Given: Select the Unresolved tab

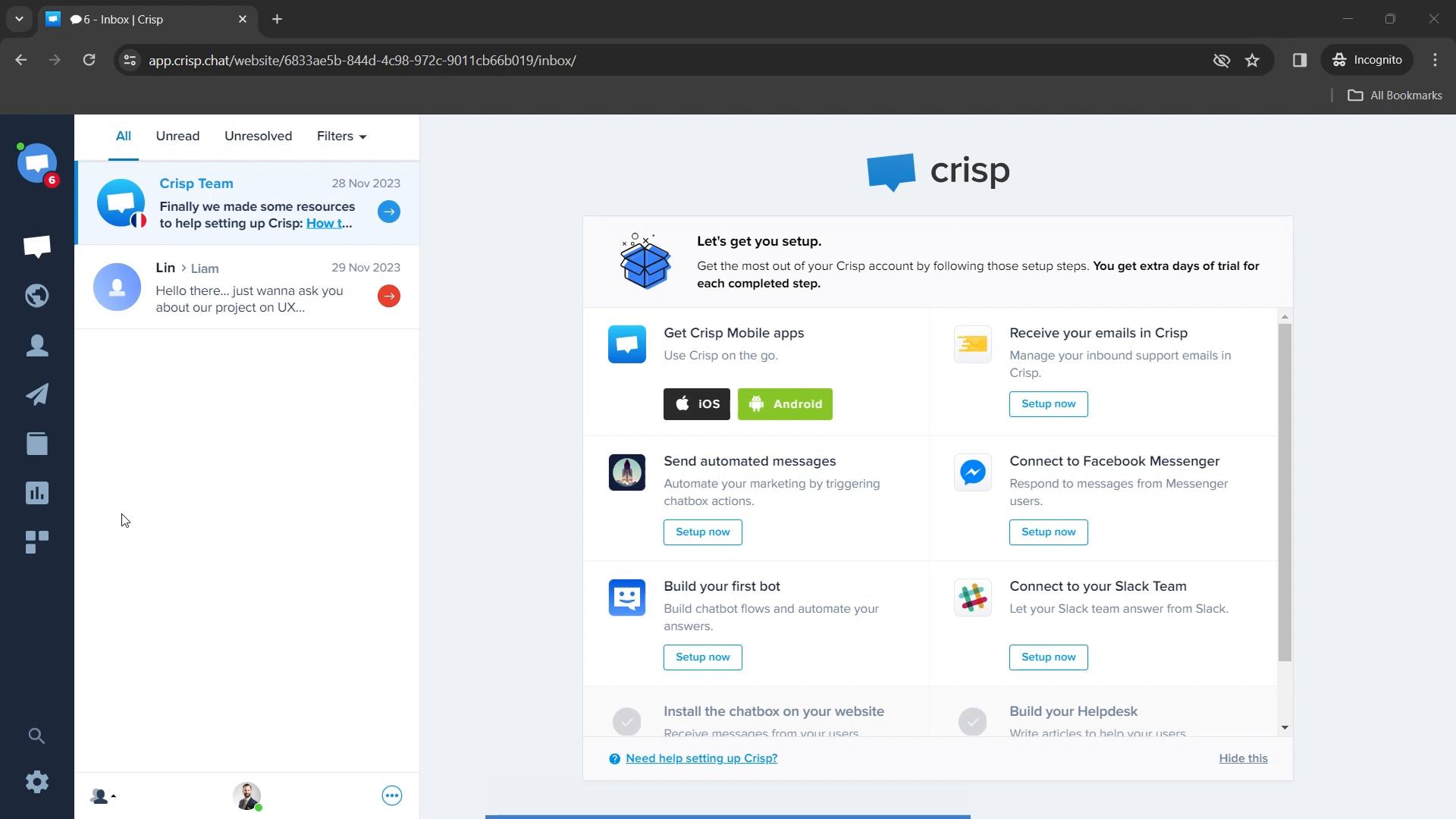Looking at the screenshot, I should pos(258,135).
